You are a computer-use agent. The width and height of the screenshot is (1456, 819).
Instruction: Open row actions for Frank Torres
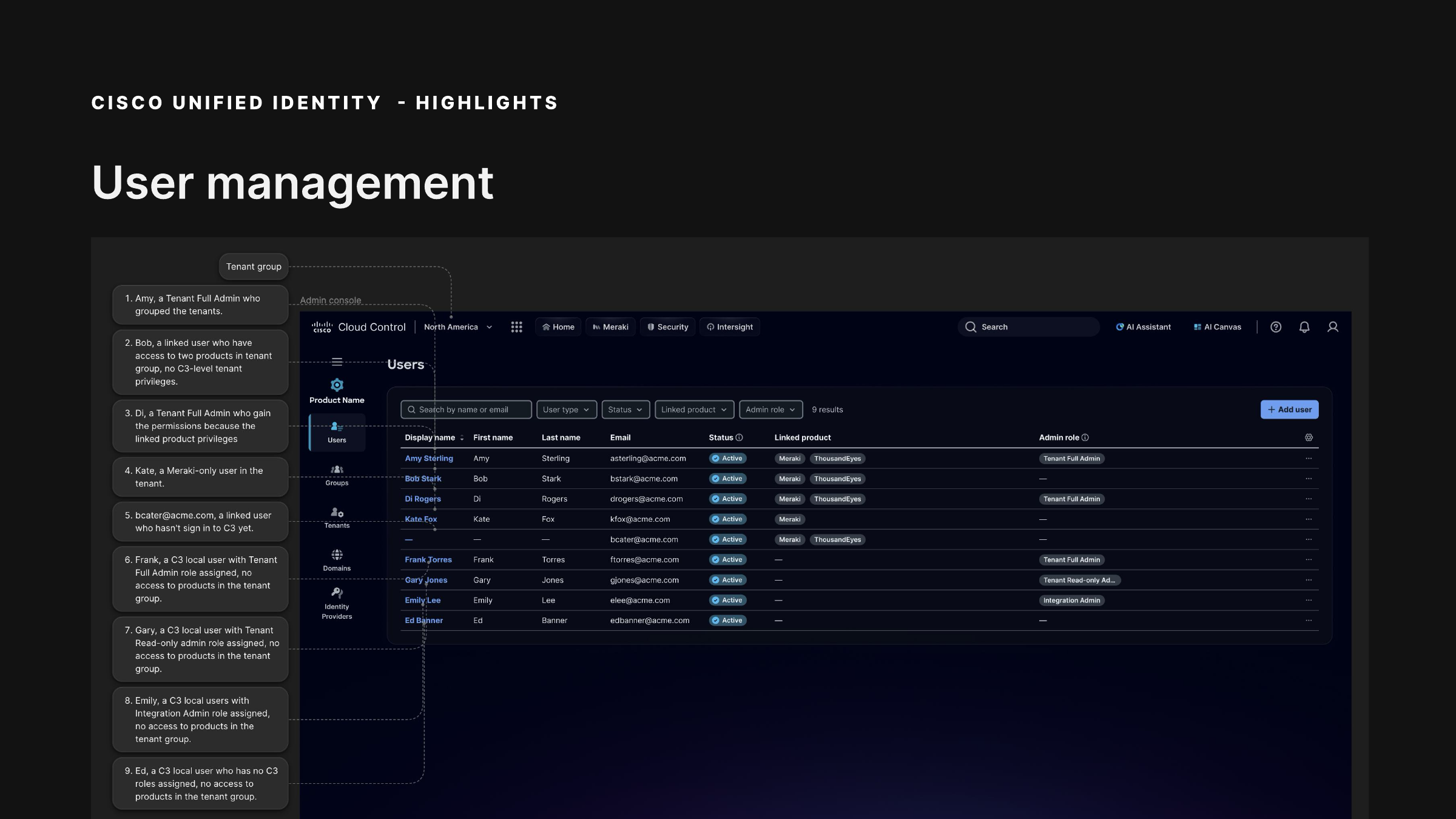[1309, 559]
